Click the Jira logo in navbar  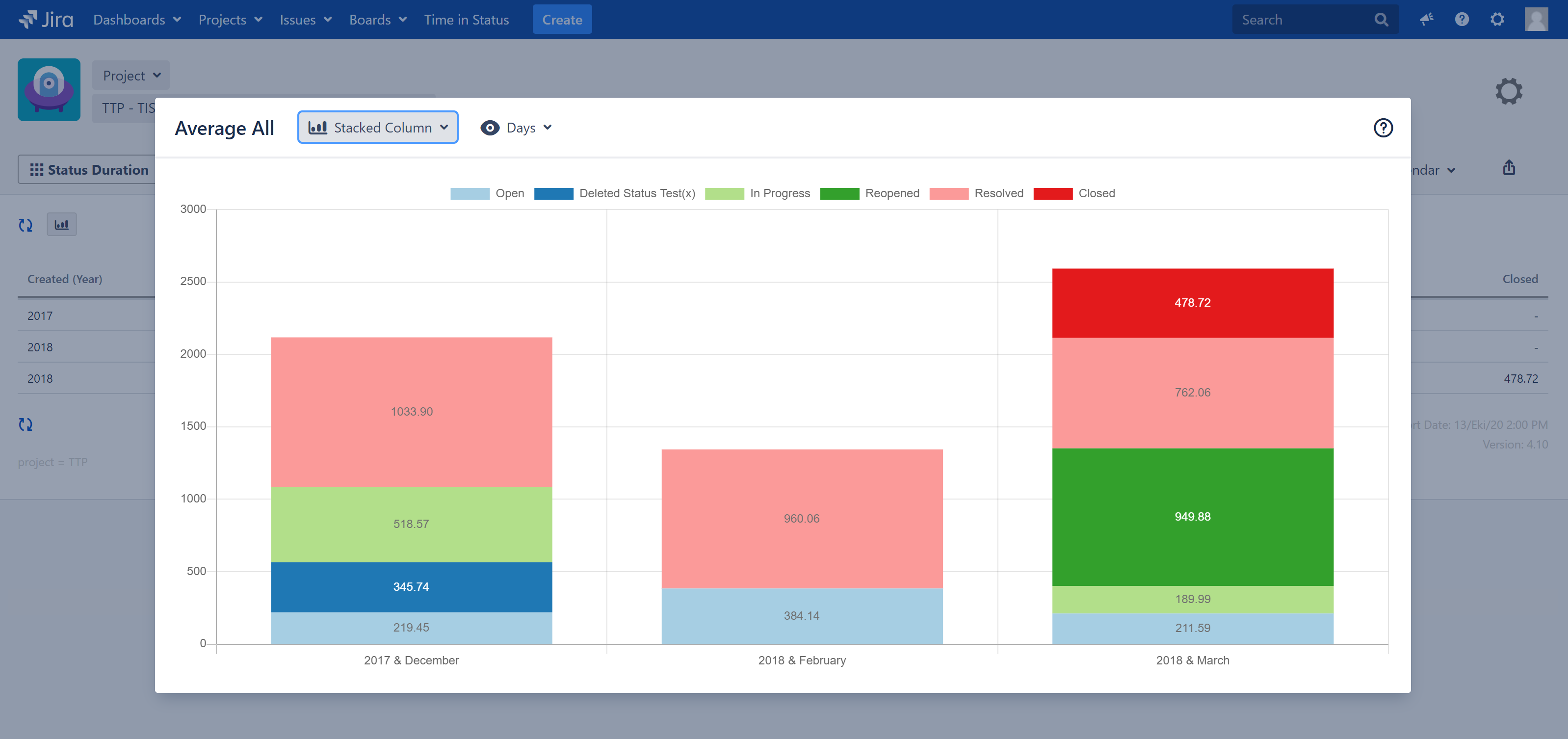click(x=46, y=20)
